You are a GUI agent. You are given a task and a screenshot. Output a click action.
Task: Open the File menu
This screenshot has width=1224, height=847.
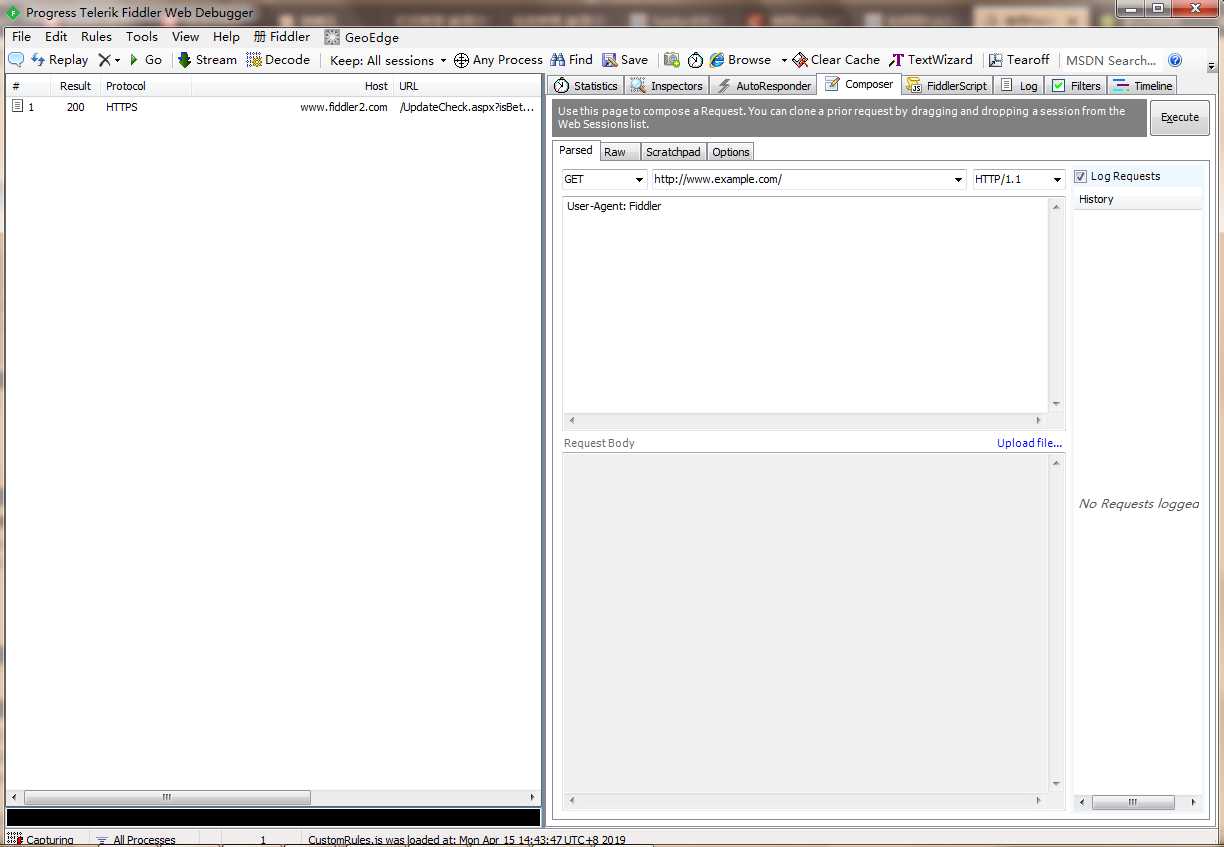[x=21, y=37]
